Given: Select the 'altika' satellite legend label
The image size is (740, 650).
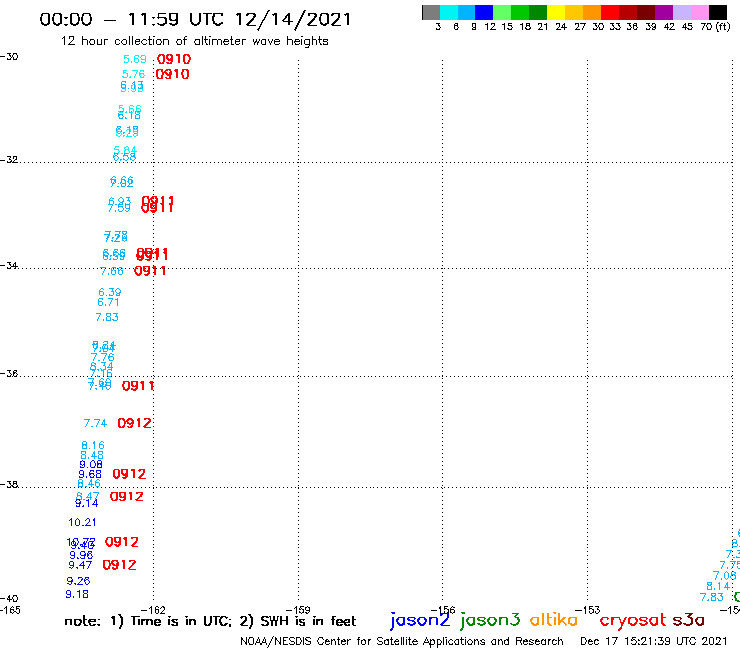Looking at the screenshot, I should click(x=553, y=620).
